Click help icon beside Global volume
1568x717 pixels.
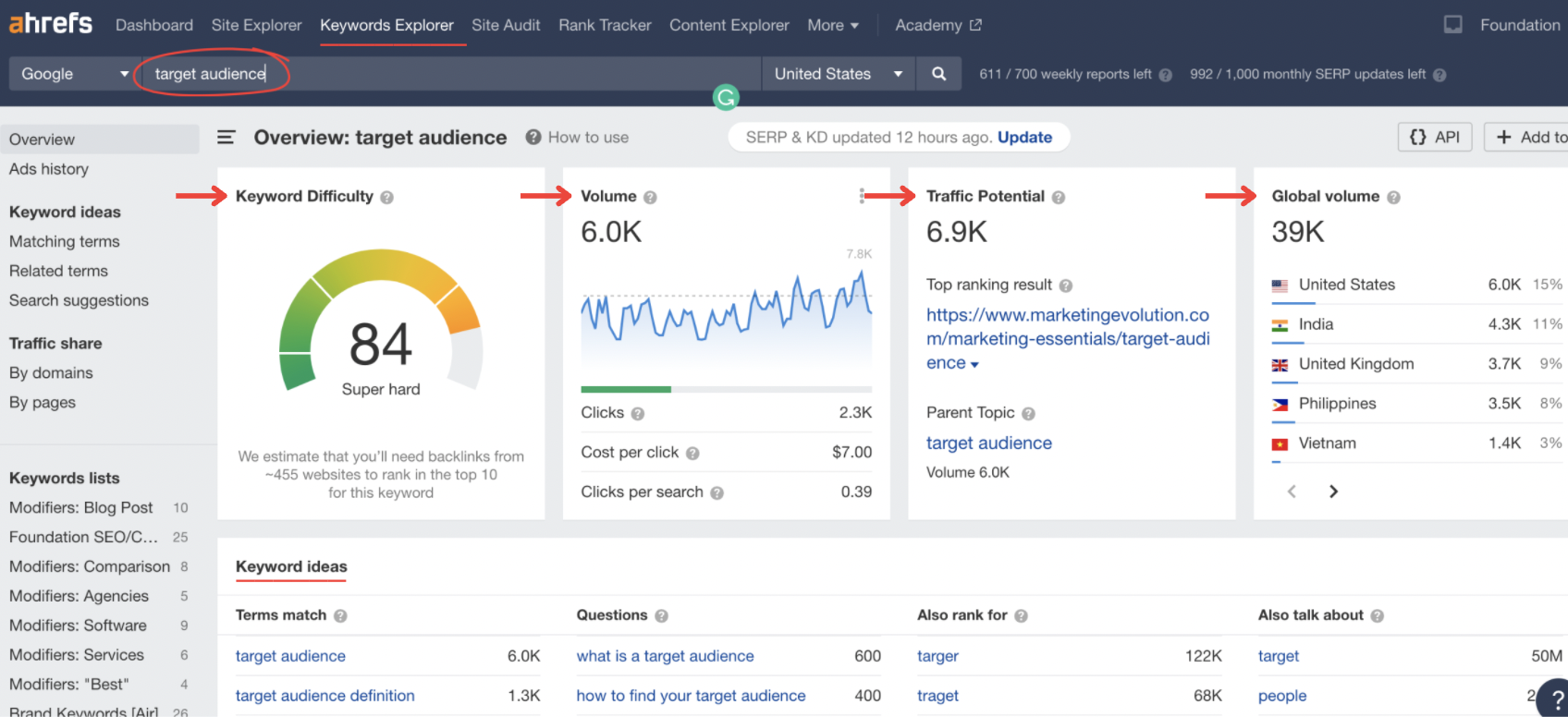1393,198
